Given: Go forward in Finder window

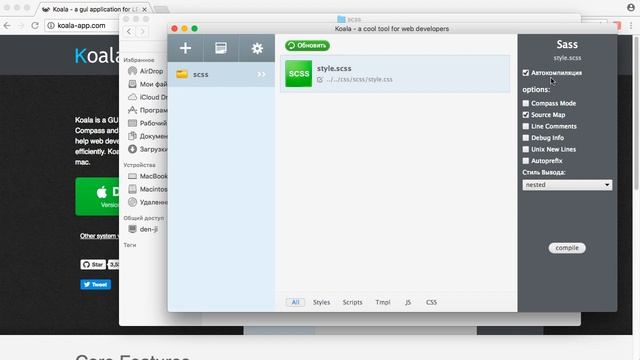Looking at the screenshot, I should point(142,31).
